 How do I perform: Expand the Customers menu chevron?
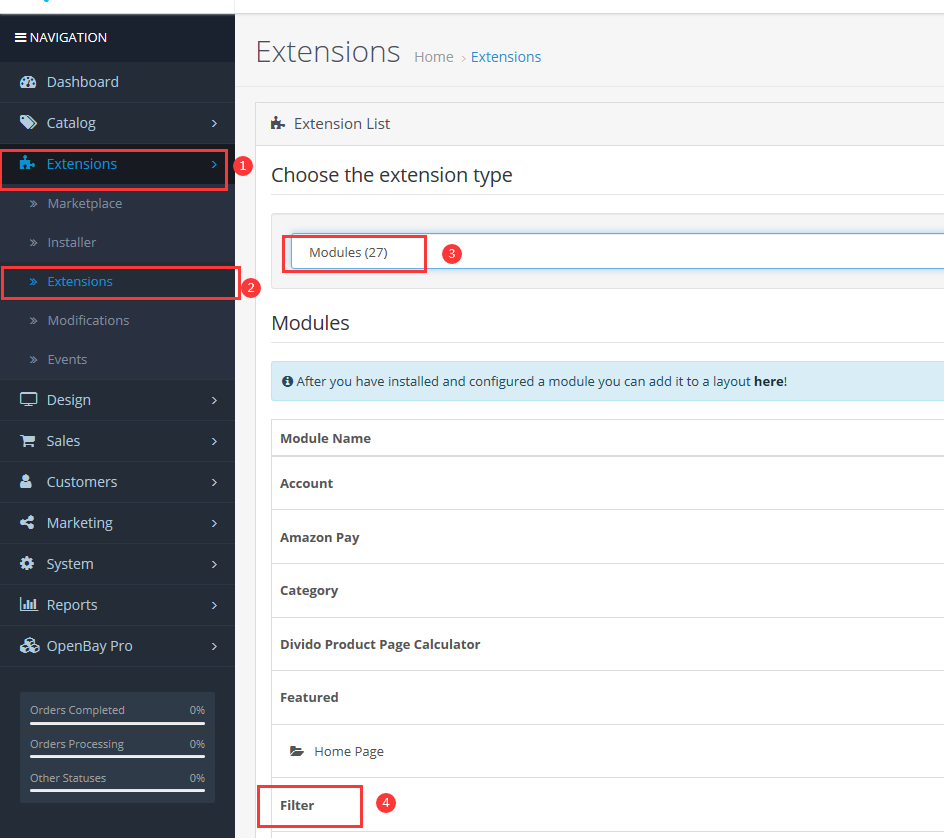click(214, 482)
